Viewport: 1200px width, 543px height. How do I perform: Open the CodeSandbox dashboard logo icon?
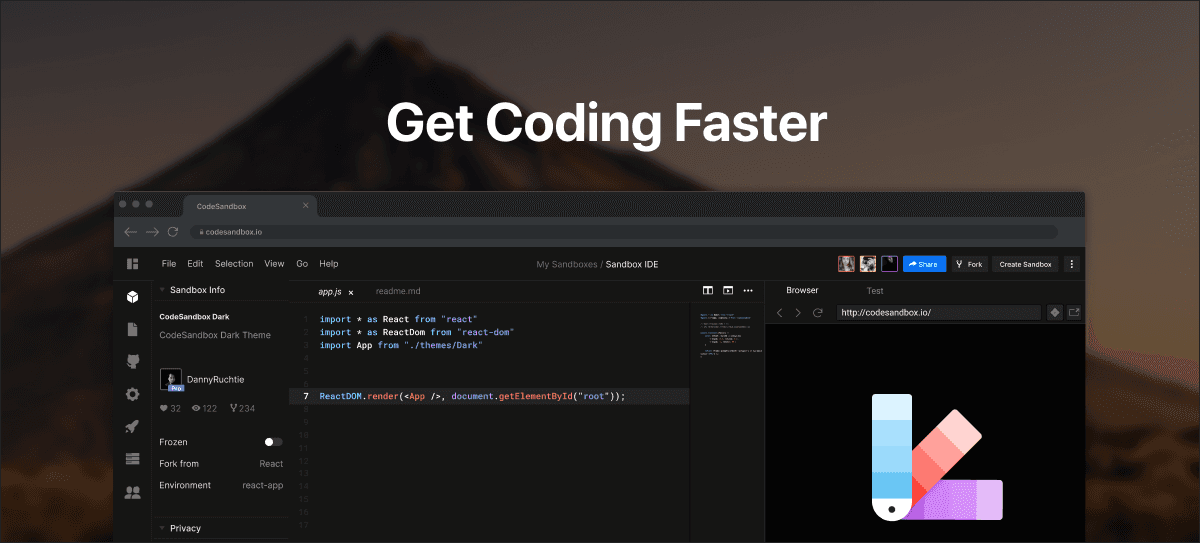pyautogui.click(x=132, y=264)
